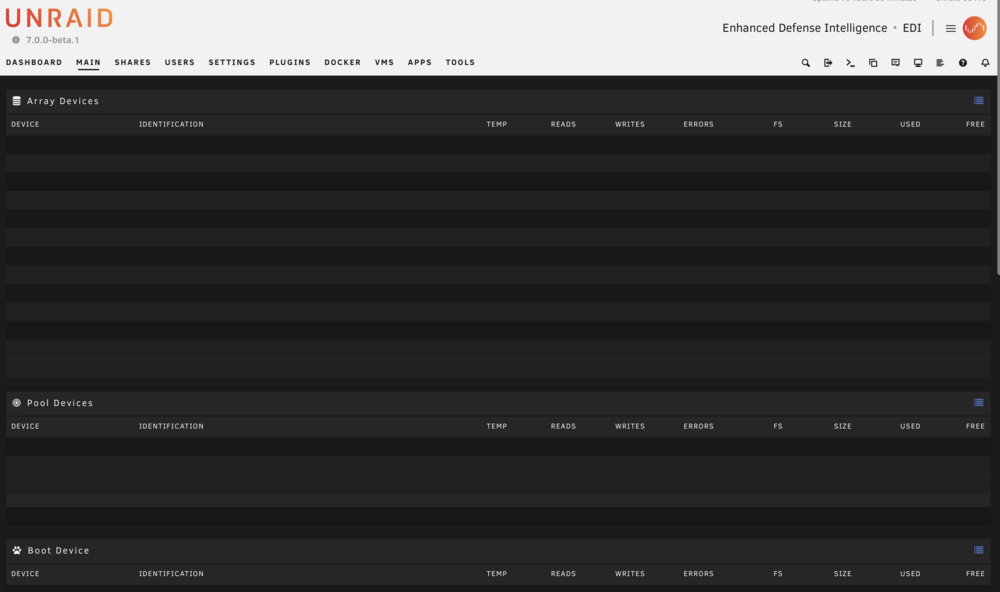Open the Settings tab

coord(232,63)
